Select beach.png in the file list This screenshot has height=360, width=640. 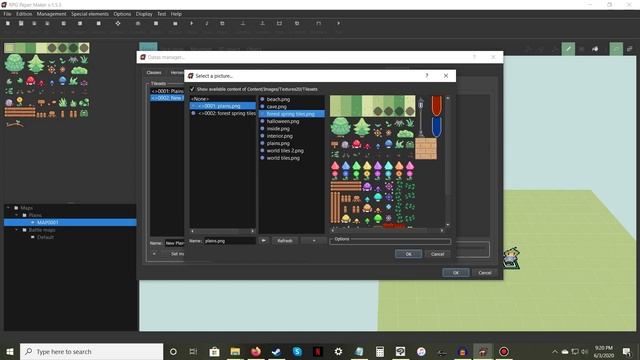278,99
